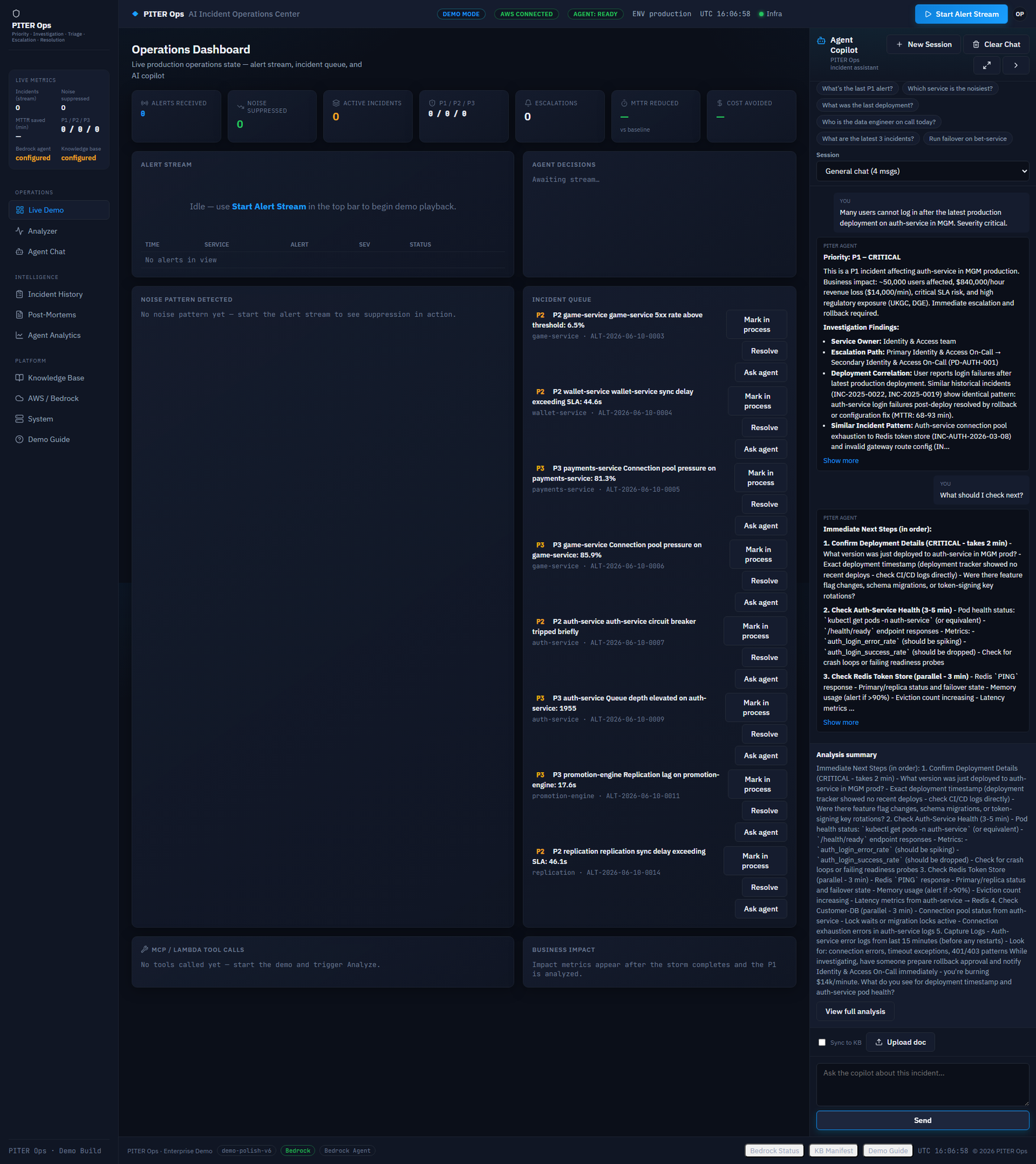Click the Bedrock Agent footer tag

point(347,1150)
